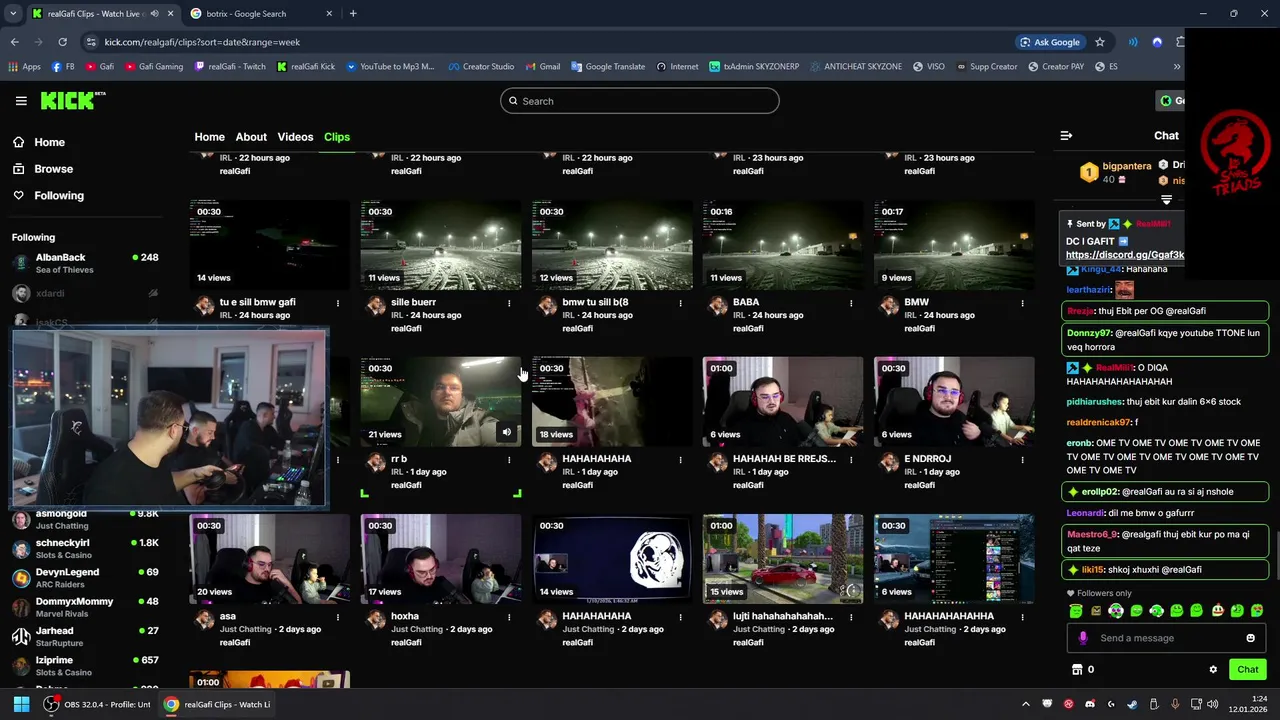
Task: Switch to the Videos channel tab
Action: coord(295,137)
